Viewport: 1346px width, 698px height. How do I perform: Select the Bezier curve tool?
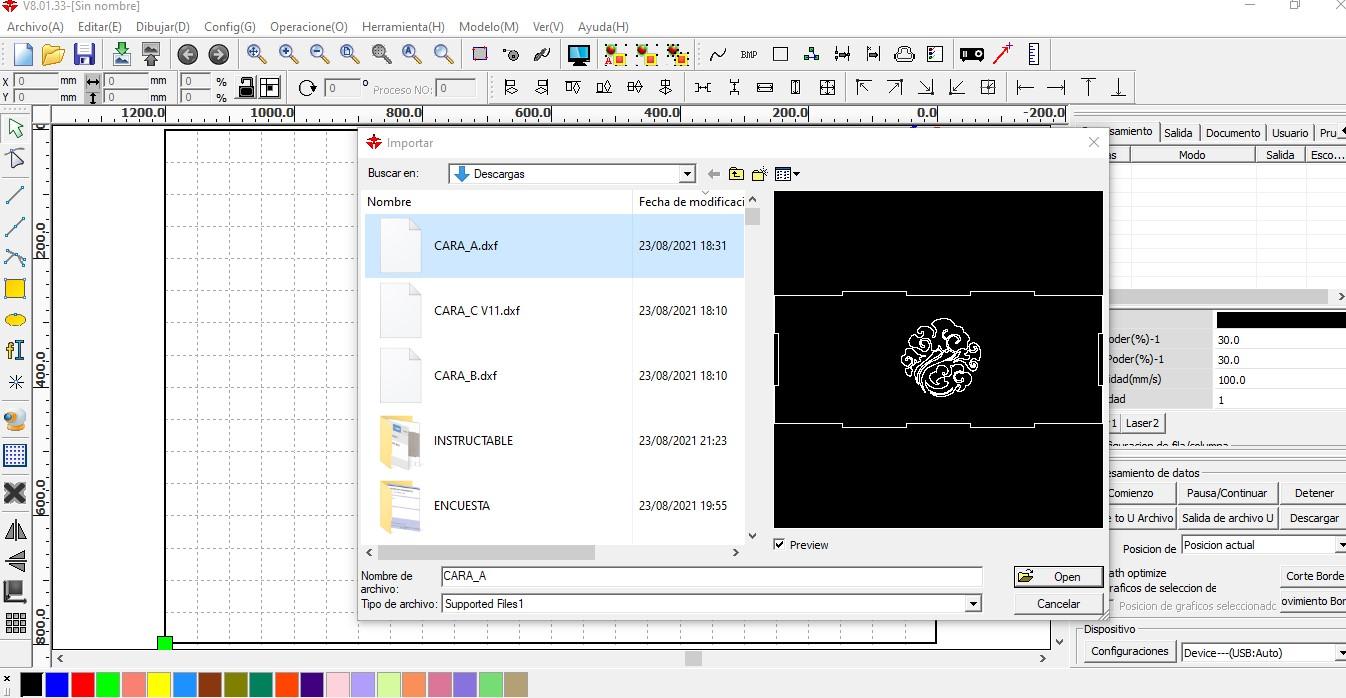[15, 258]
